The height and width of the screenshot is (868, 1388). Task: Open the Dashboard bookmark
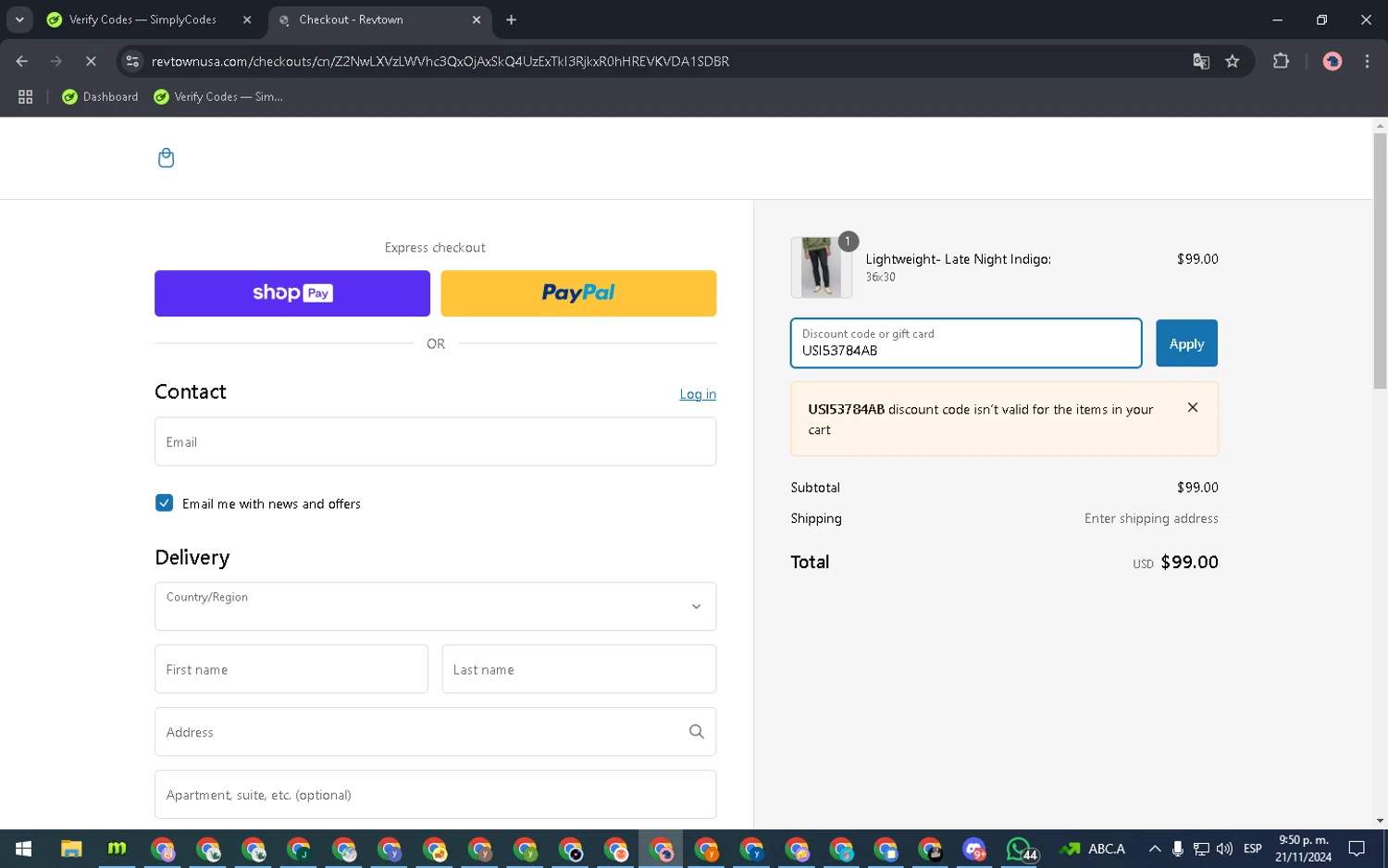[100, 96]
